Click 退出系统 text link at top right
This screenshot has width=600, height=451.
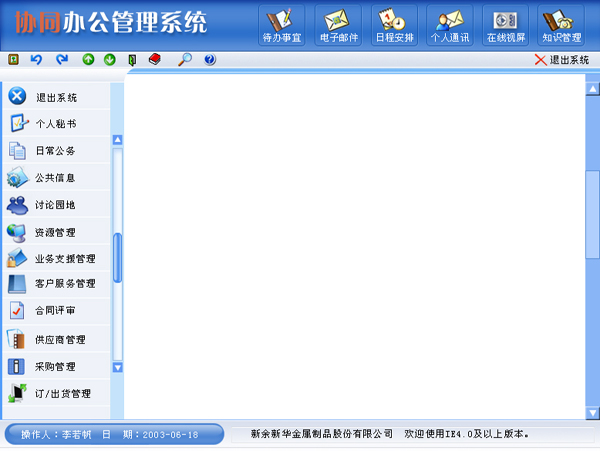pos(569,60)
